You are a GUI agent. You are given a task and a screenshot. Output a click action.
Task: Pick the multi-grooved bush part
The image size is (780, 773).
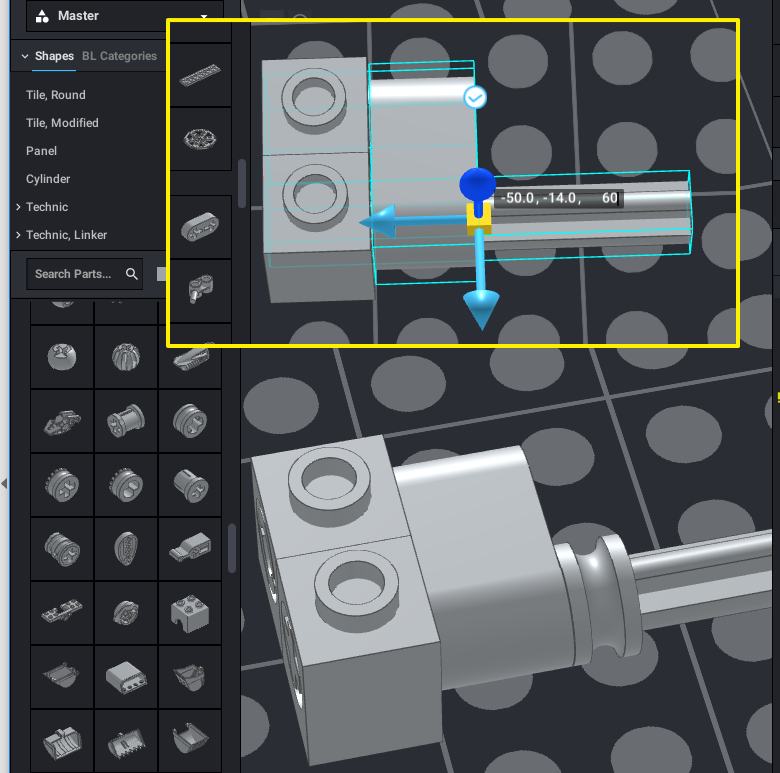[x=62, y=549]
